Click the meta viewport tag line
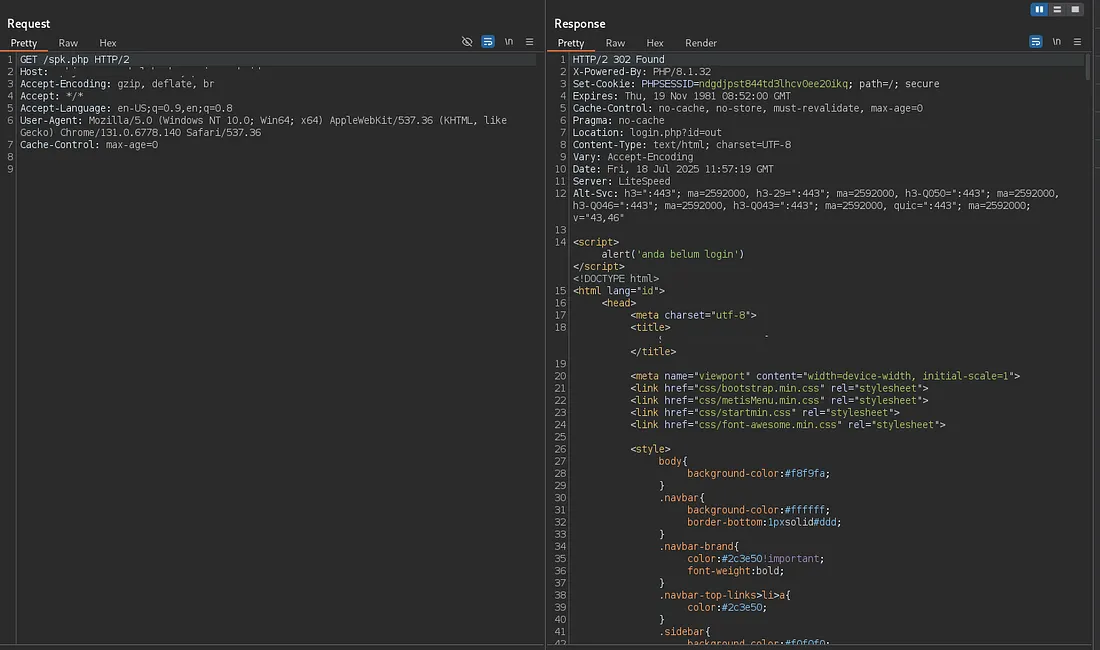 click(825, 376)
